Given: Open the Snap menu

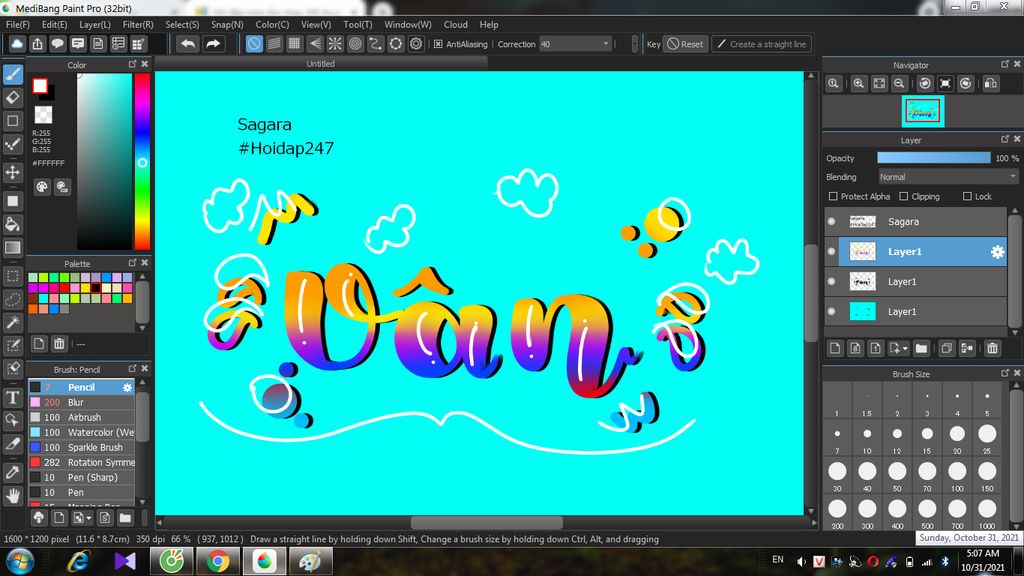Looking at the screenshot, I should tap(227, 24).
